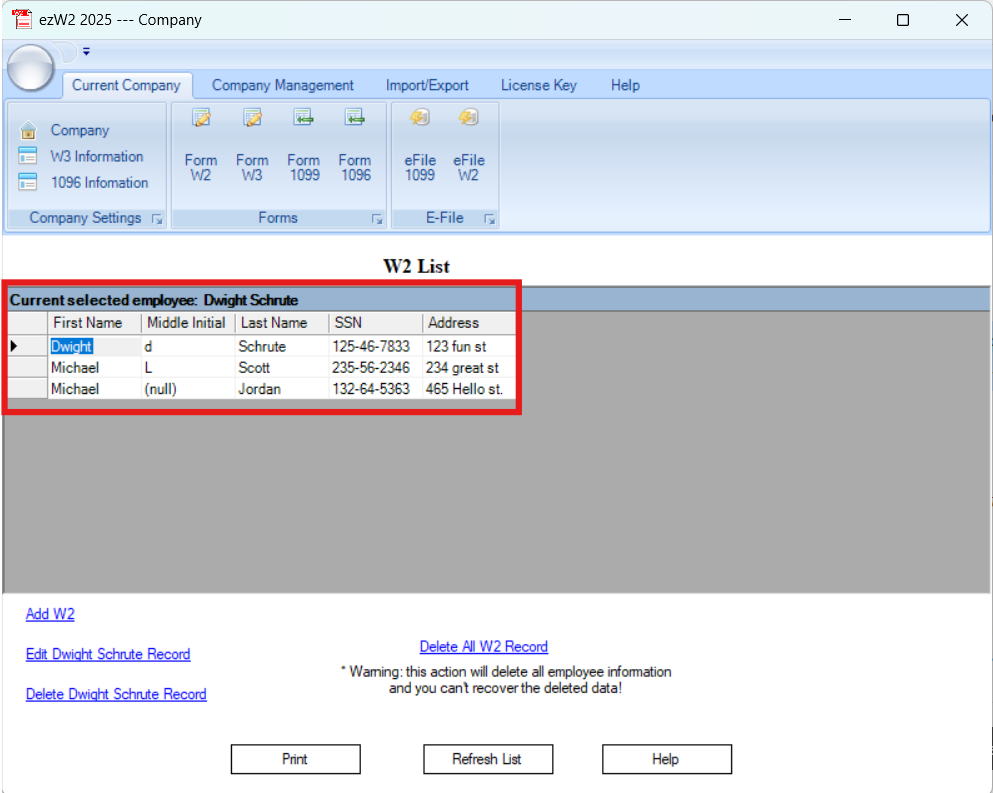Image resolution: width=993 pixels, height=793 pixels.
Task: Launch the eFile 1099 tool
Action: (419, 119)
